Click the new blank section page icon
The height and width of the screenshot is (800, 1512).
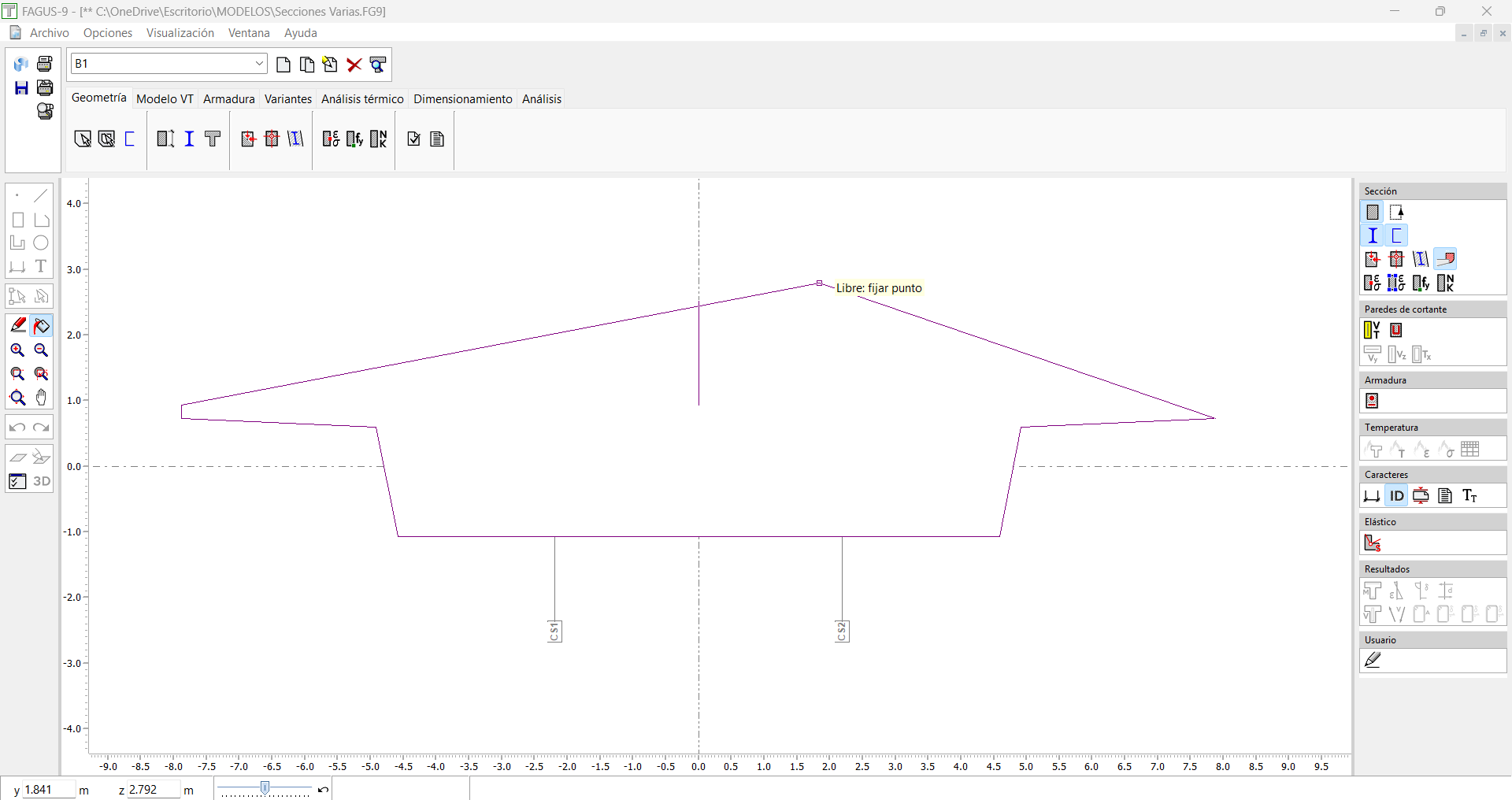pyautogui.click(x=283, y=65)
